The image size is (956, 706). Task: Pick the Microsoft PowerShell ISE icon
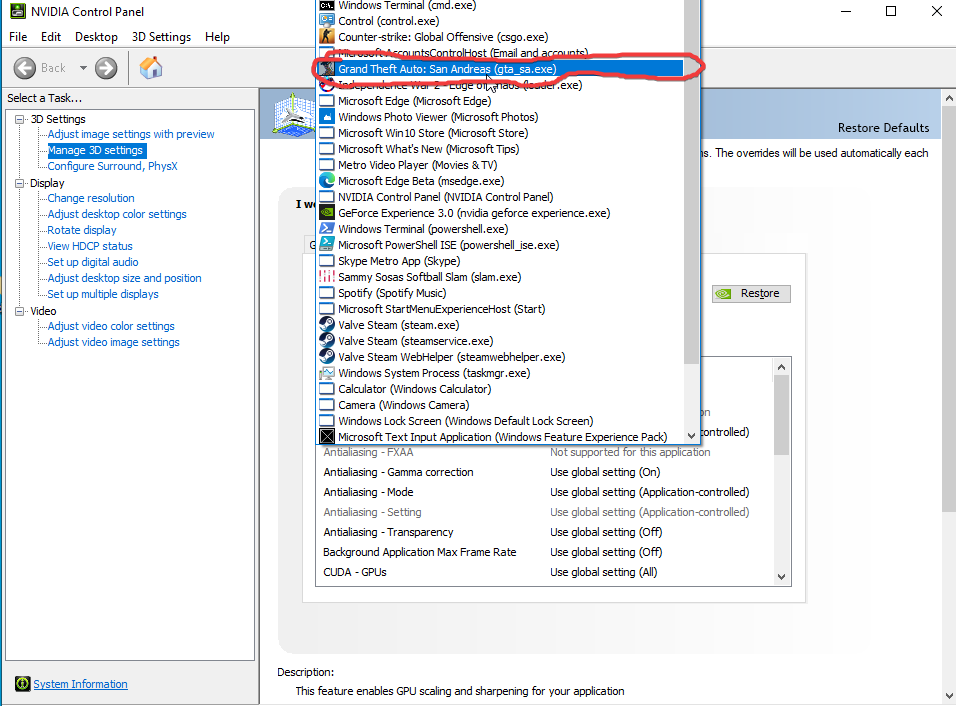pyautogui.click(x=327, y=244)
